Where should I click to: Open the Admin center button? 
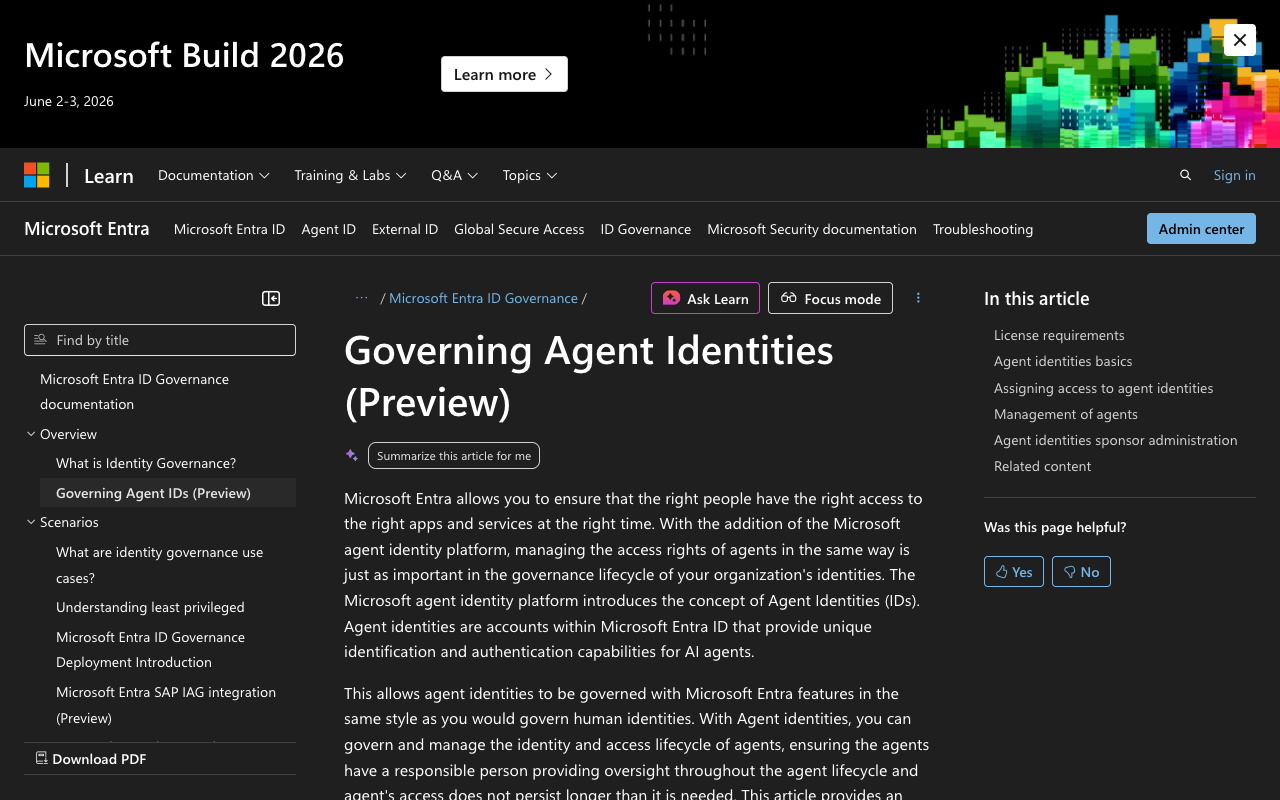[1201, 229]
